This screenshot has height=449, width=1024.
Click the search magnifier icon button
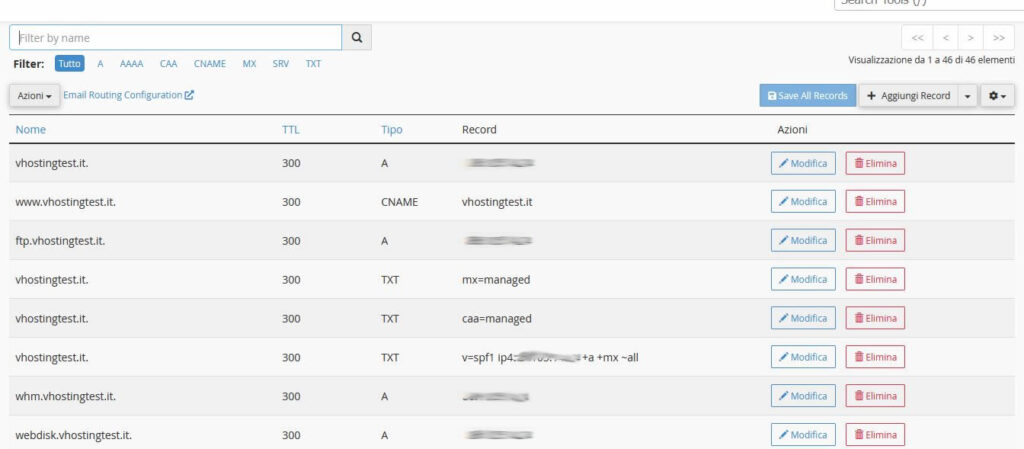pos(357,38)
